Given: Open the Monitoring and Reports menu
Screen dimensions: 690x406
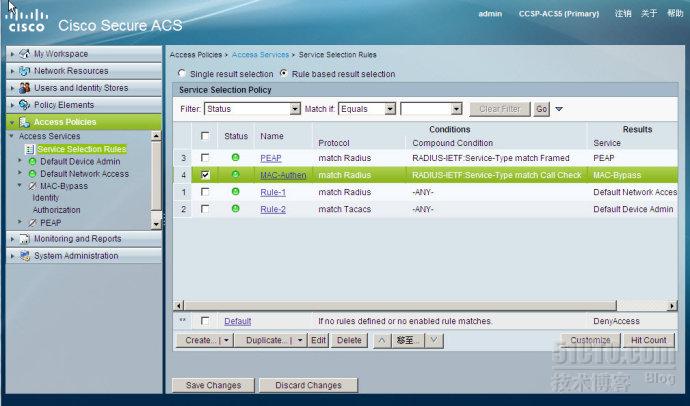Looking at the screenshot, I should 84,239.
